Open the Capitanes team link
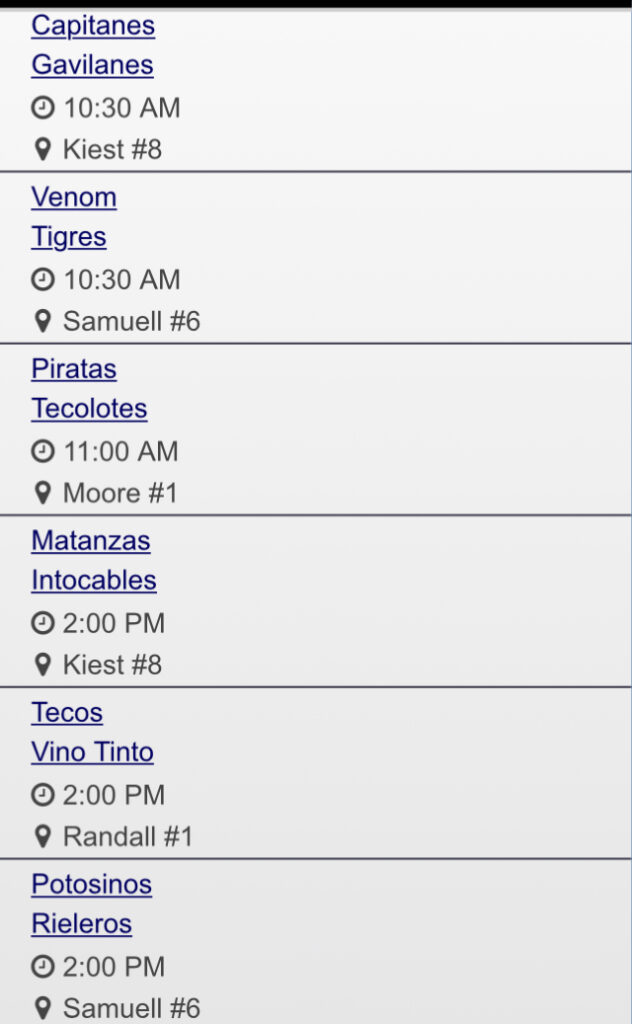Image resolution: width=632 pixels, height=1024 pixels. 93,25
